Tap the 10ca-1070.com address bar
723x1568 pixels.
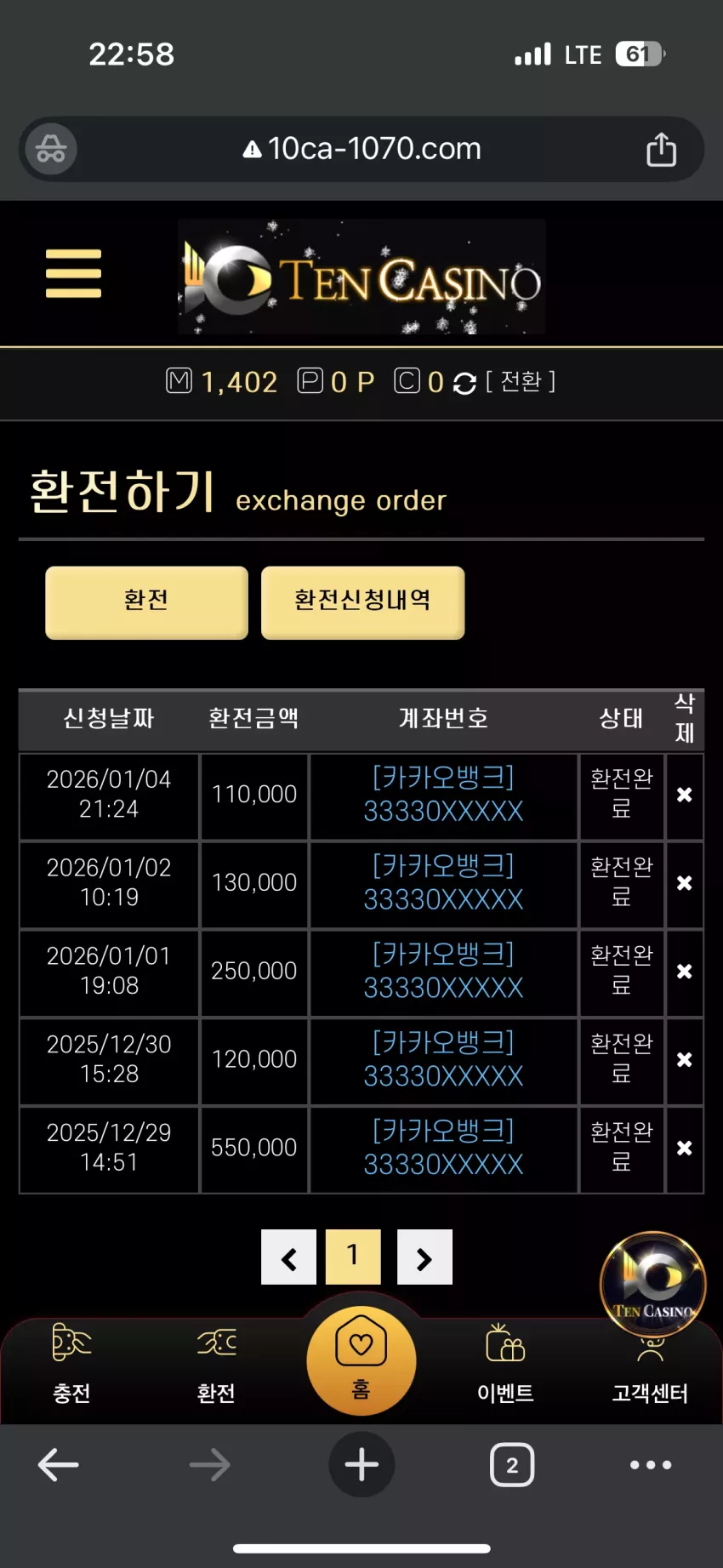pyautogui.click(x=361, y=150)
